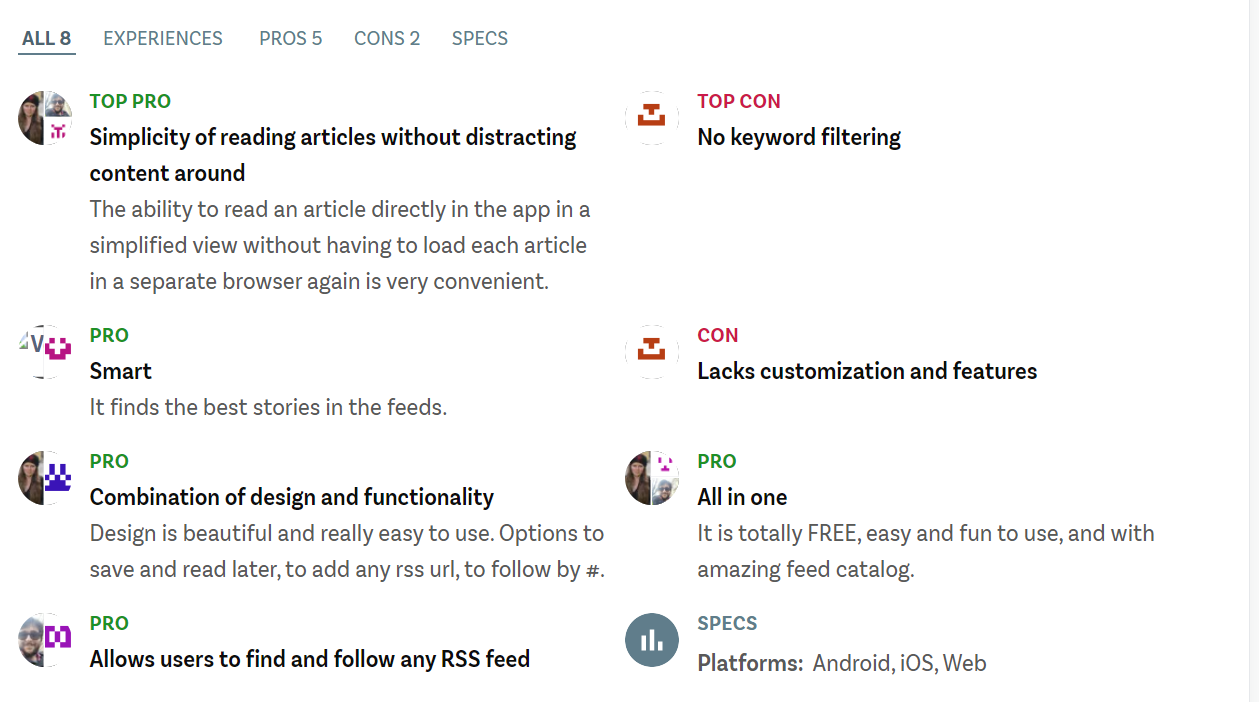Show the CONS 2 tab

(387, 39)
